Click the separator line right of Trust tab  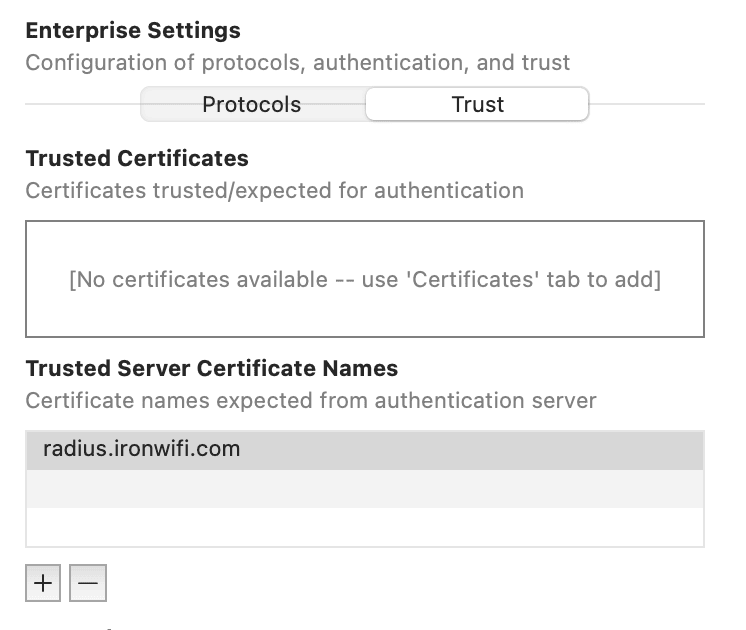coord(647,104)
